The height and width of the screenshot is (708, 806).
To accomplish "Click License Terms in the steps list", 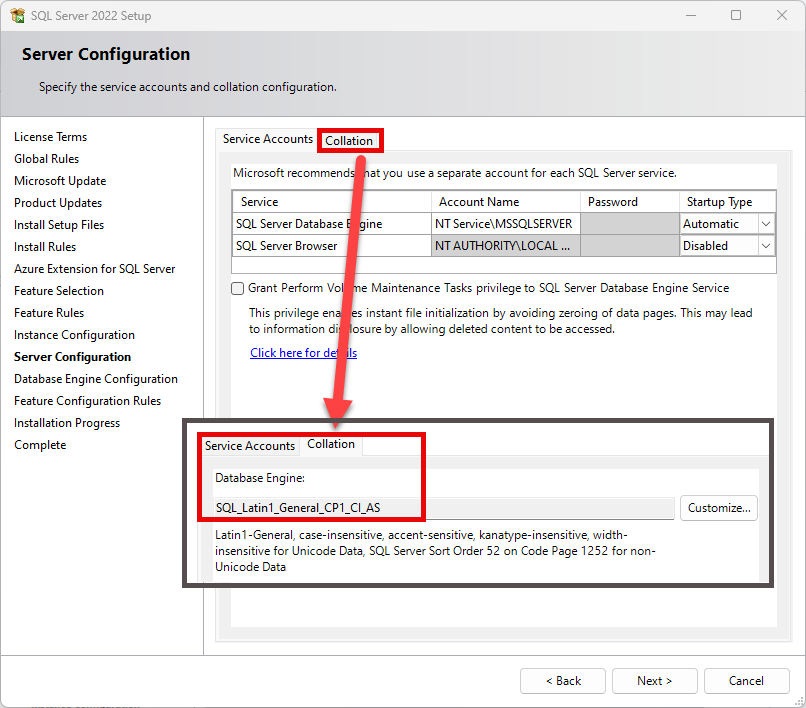I will pos(50,137).
